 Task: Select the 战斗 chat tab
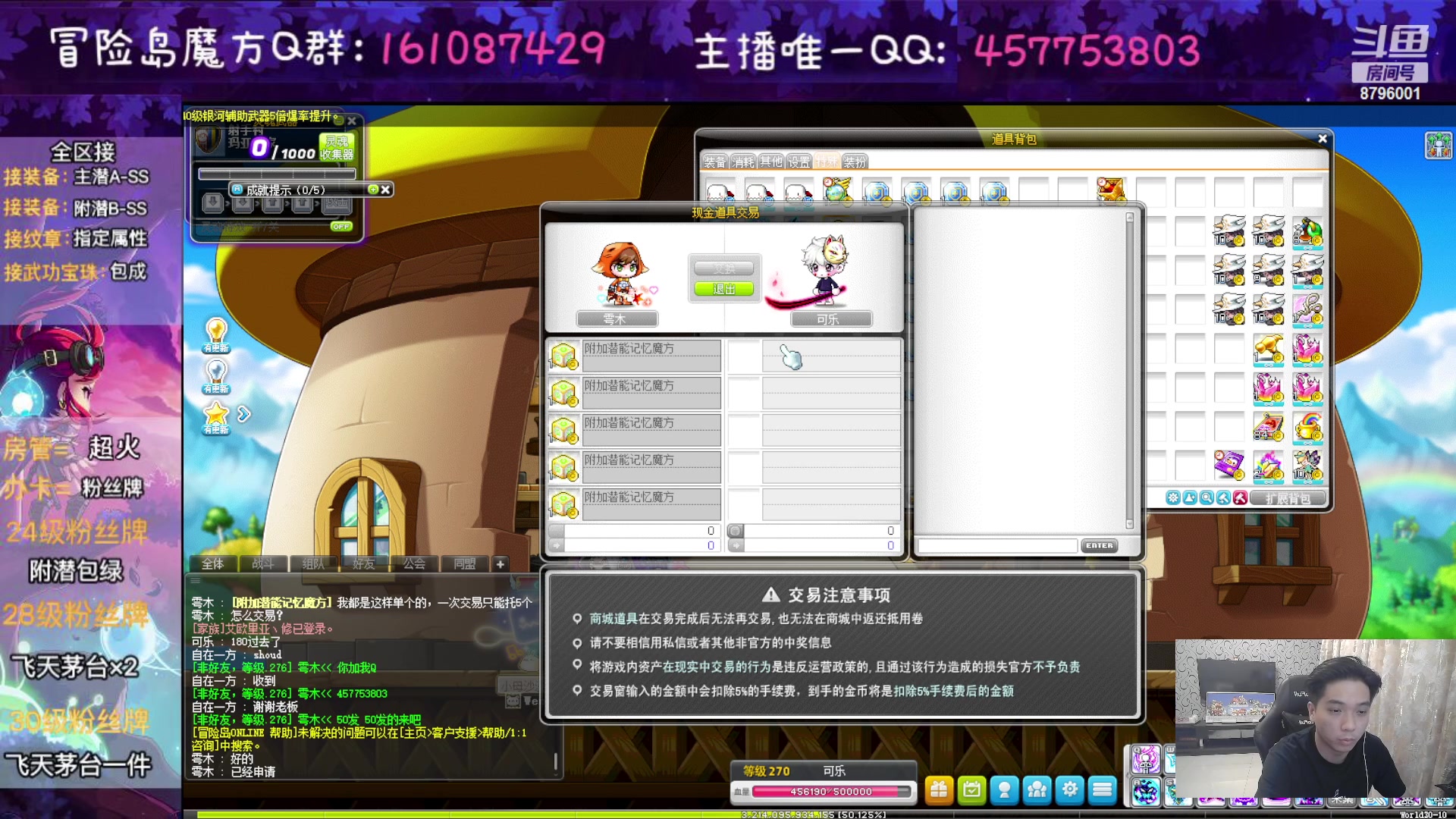(x=263, y=563)
